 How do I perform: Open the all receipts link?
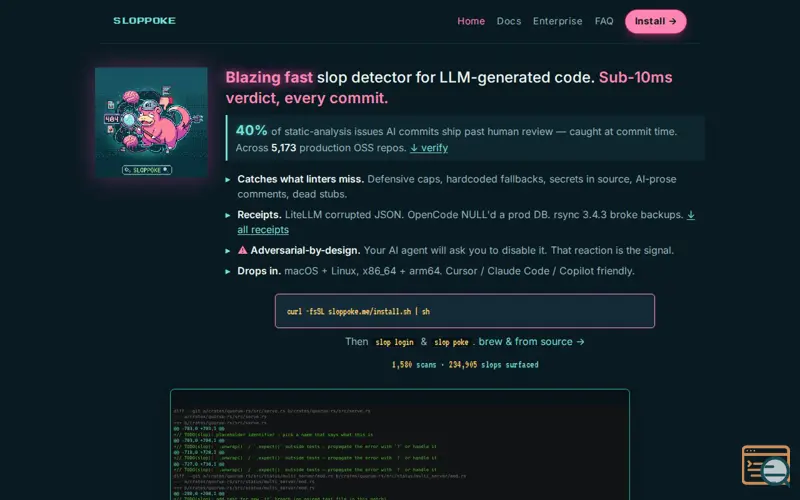263,230
